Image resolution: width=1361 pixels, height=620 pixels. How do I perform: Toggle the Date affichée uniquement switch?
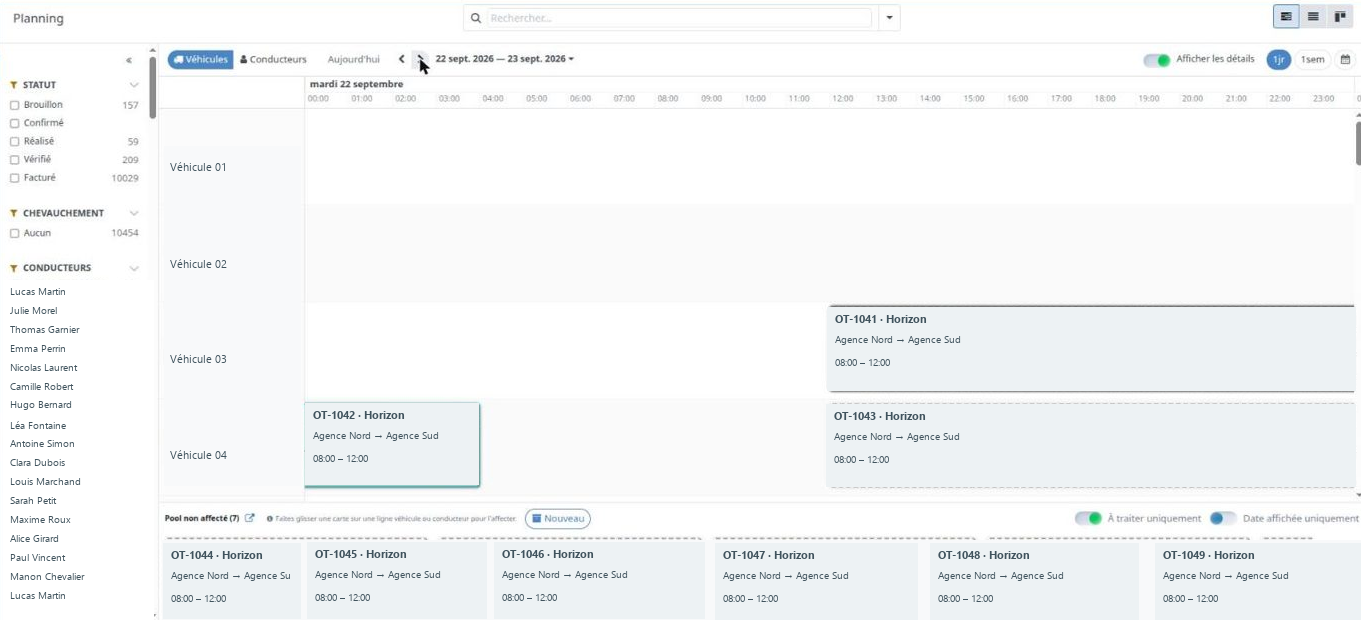click(1223, 518)
